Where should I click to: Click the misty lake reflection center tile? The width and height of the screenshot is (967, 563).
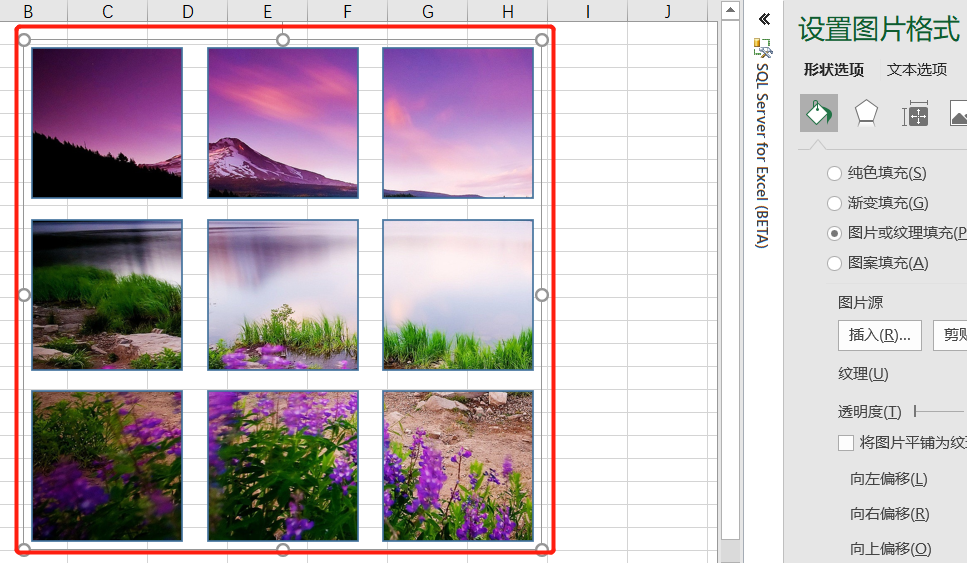282,295
